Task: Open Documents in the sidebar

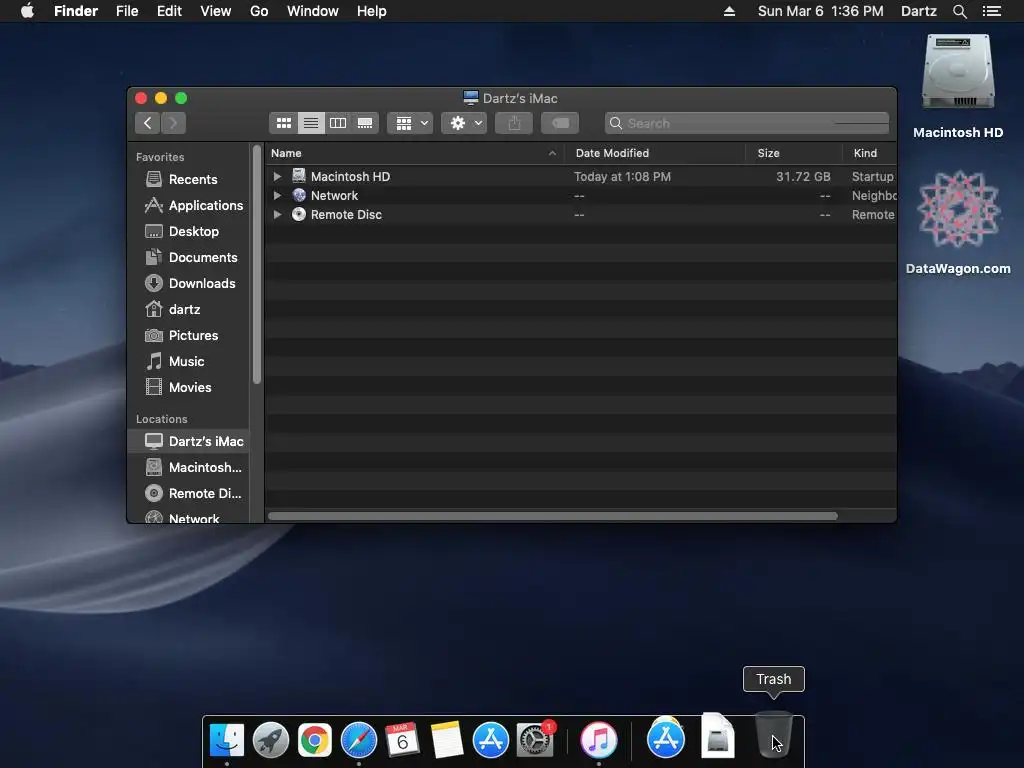Action: tap(189, 257)
